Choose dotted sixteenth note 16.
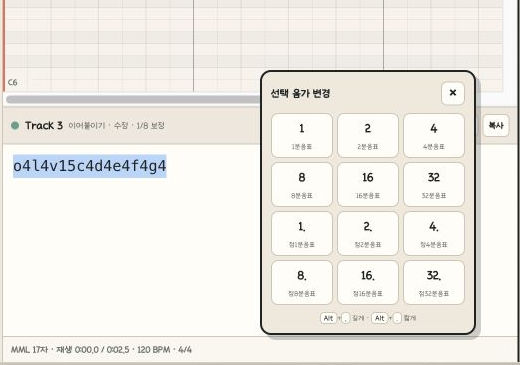The height and width of the screenshot is (365, 520). tap(368, 282)
